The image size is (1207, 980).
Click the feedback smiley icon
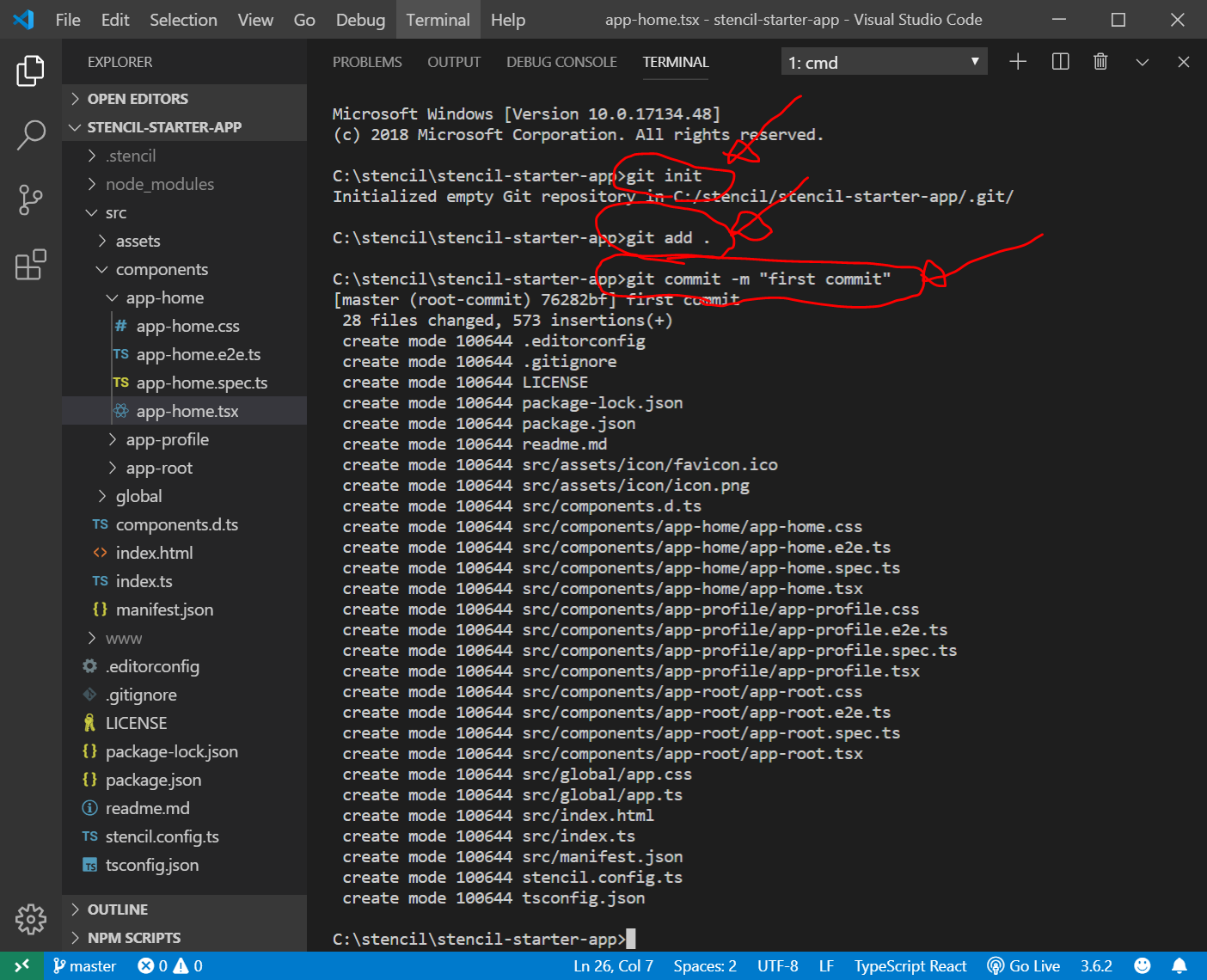click(x=1142, y=965)
